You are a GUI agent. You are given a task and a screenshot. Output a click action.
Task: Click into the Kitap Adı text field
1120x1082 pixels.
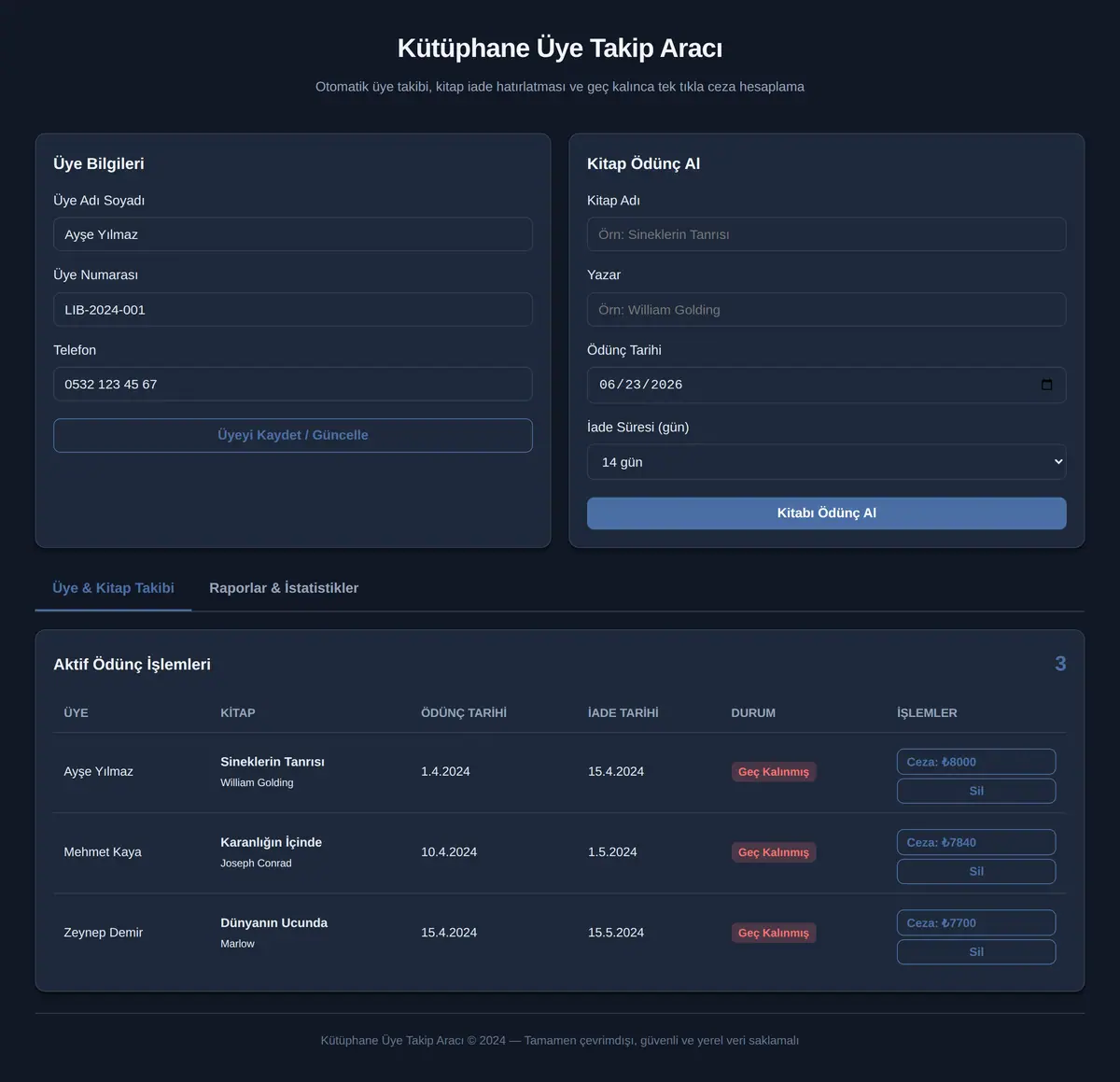[826, 234]
